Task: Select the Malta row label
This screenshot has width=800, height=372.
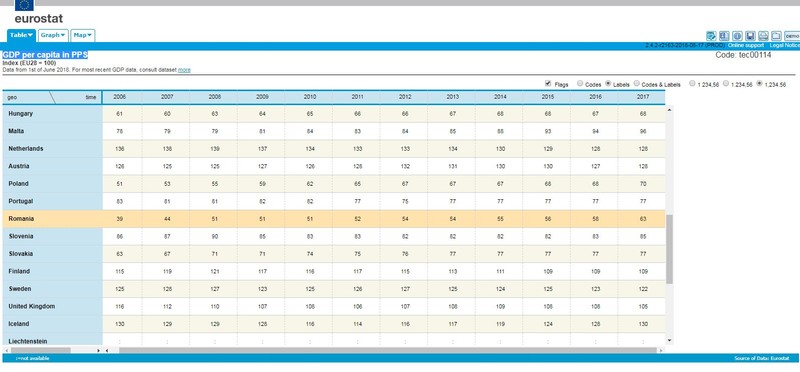Action: click(16, 131)
